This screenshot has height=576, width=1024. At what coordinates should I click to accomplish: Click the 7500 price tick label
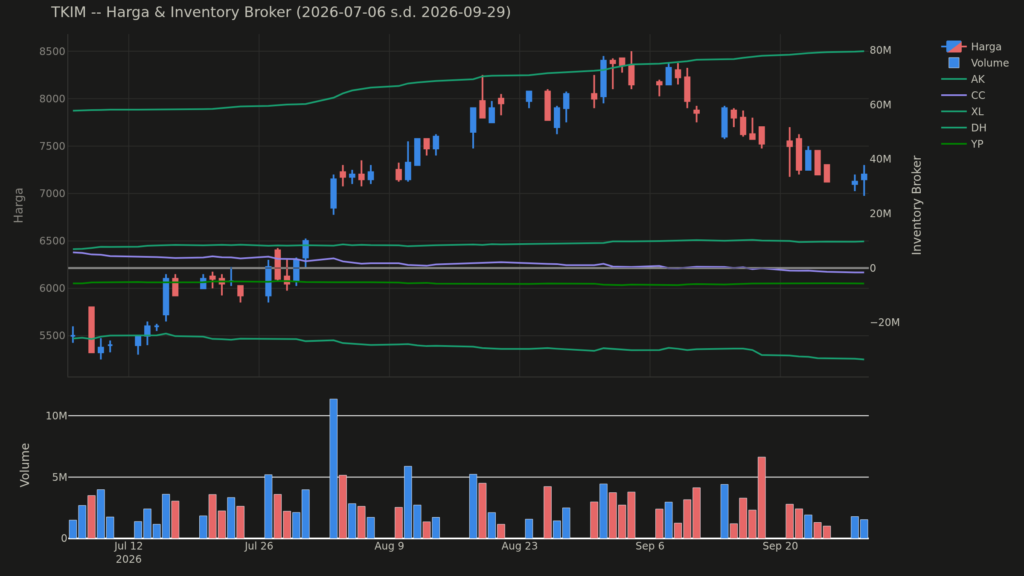point(52,146)
